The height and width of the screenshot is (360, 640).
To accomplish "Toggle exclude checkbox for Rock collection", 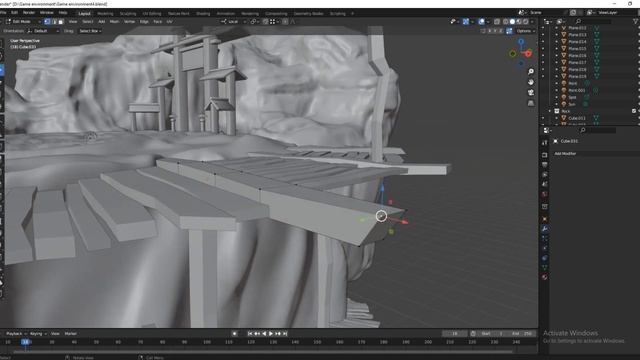I will click(634, 111).
